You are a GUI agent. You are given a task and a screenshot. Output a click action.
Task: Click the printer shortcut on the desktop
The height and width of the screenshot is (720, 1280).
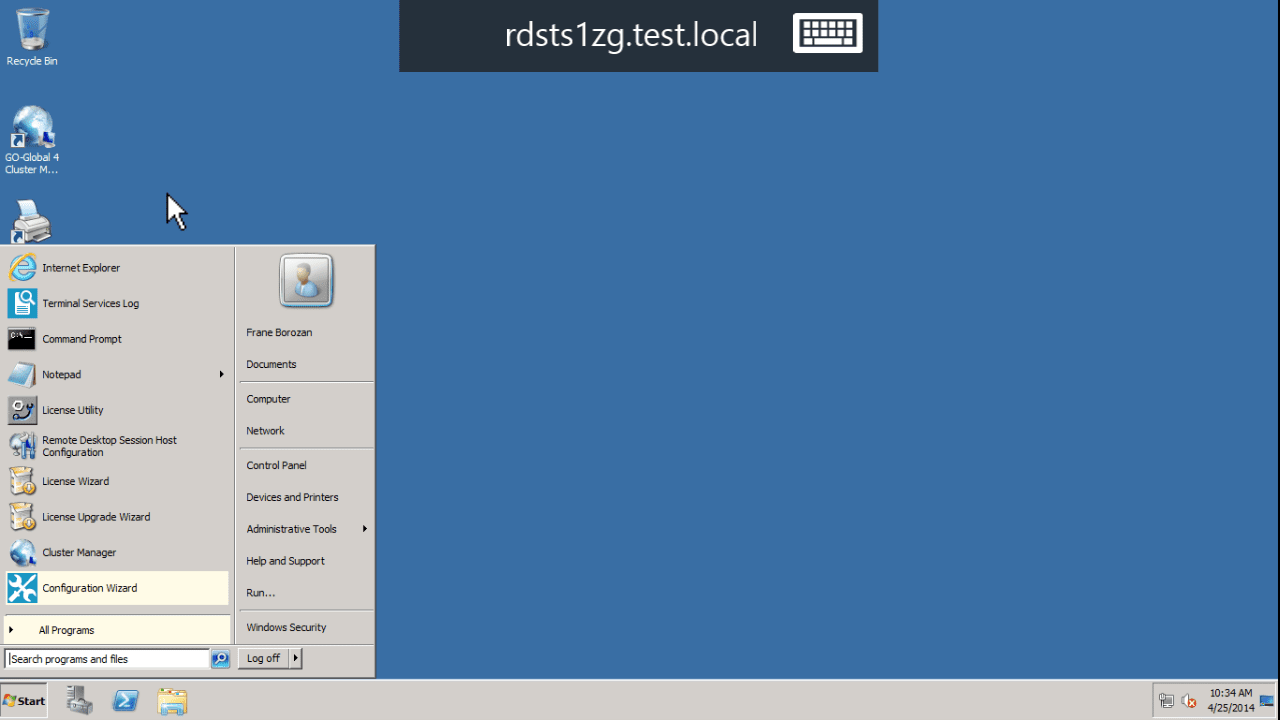click(x=31, y=221)
